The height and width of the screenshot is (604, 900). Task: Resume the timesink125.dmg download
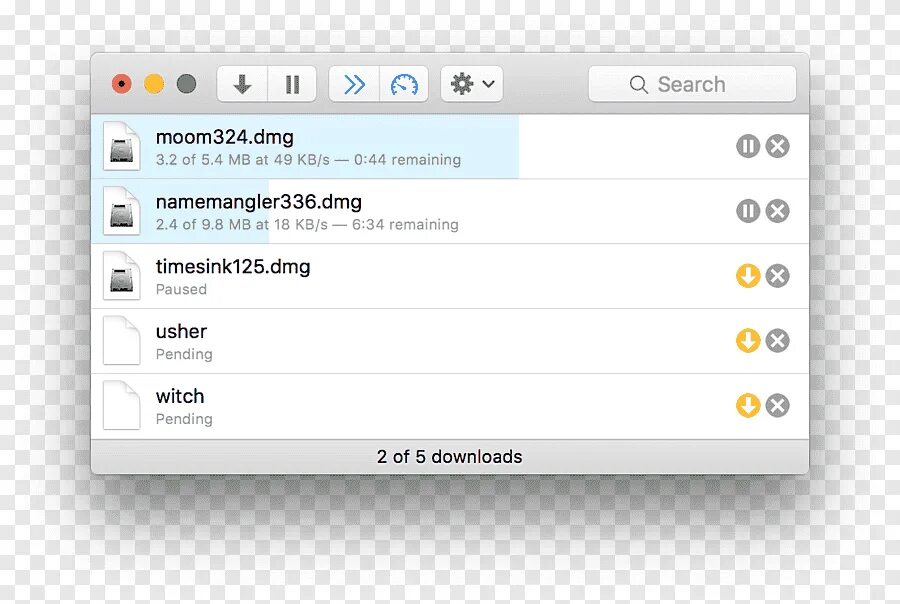[x=748, y=276]
